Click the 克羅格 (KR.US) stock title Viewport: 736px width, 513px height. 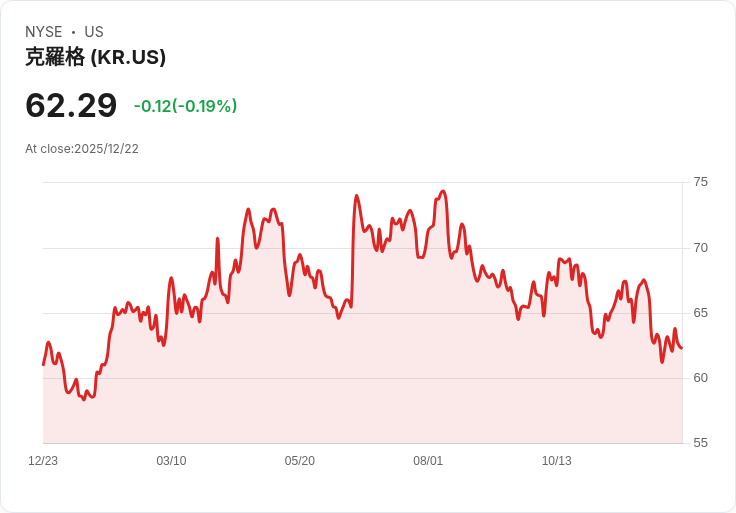tap(95, 57)
